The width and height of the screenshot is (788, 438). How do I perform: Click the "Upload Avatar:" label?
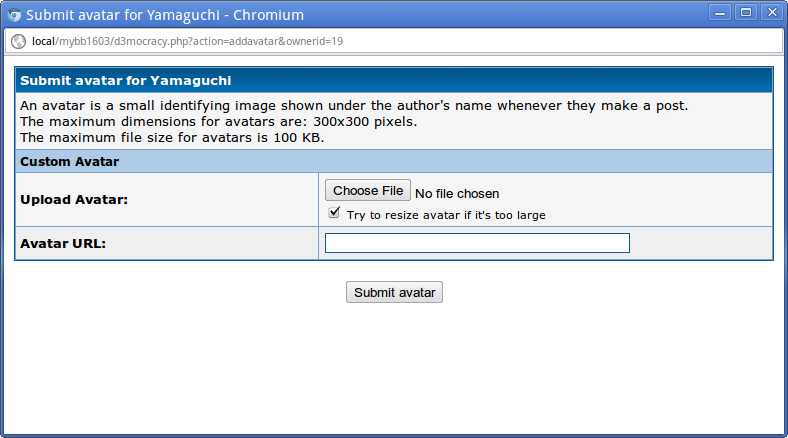coord(75,200)
